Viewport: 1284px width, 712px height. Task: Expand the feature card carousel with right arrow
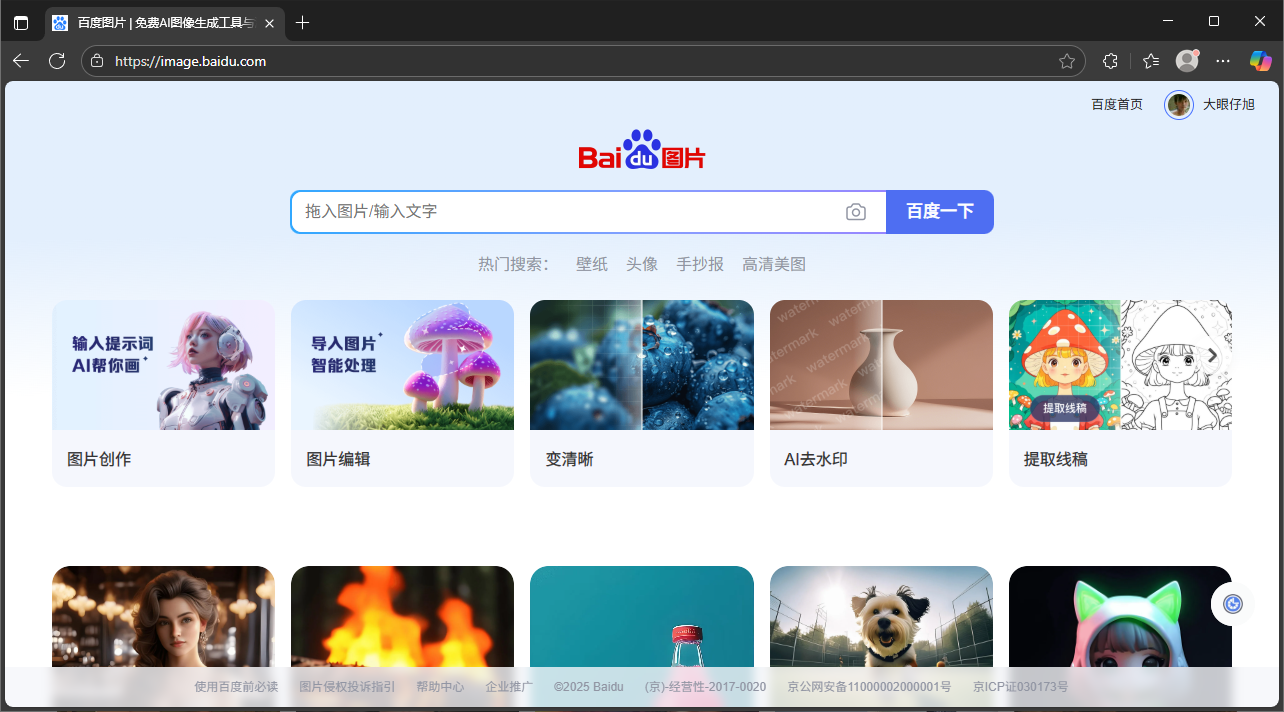click(x=1212, y=355)
